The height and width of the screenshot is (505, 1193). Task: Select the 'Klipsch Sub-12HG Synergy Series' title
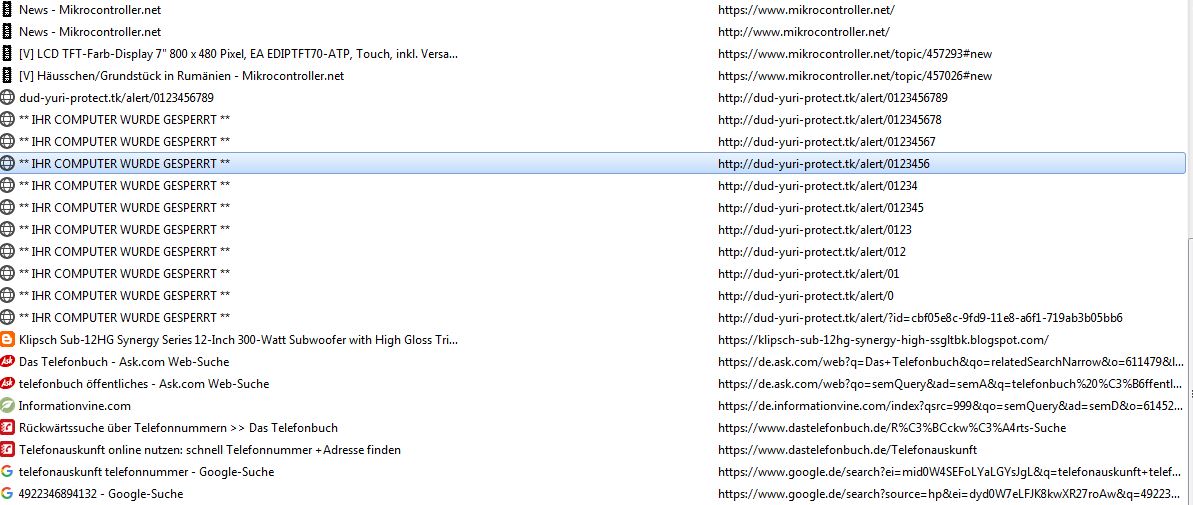[x=238, y=340]
